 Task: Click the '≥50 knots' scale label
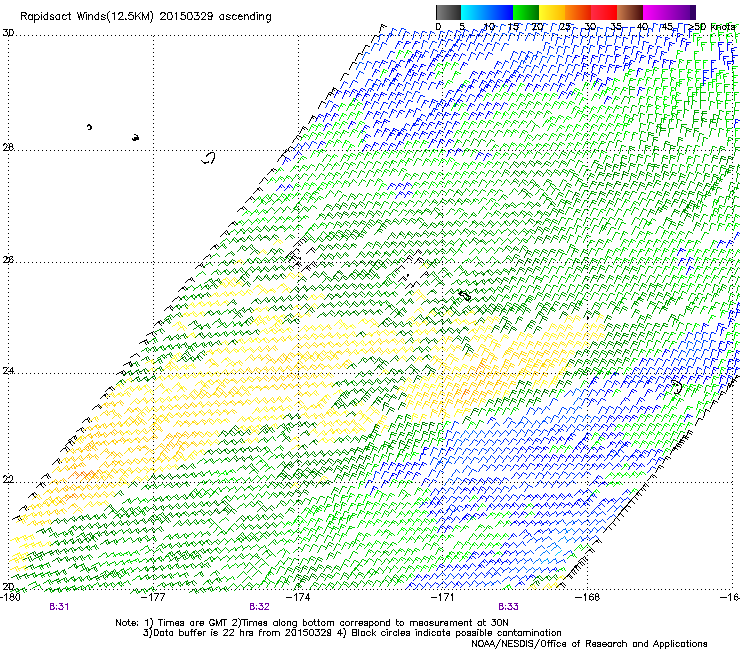(712, 27)
